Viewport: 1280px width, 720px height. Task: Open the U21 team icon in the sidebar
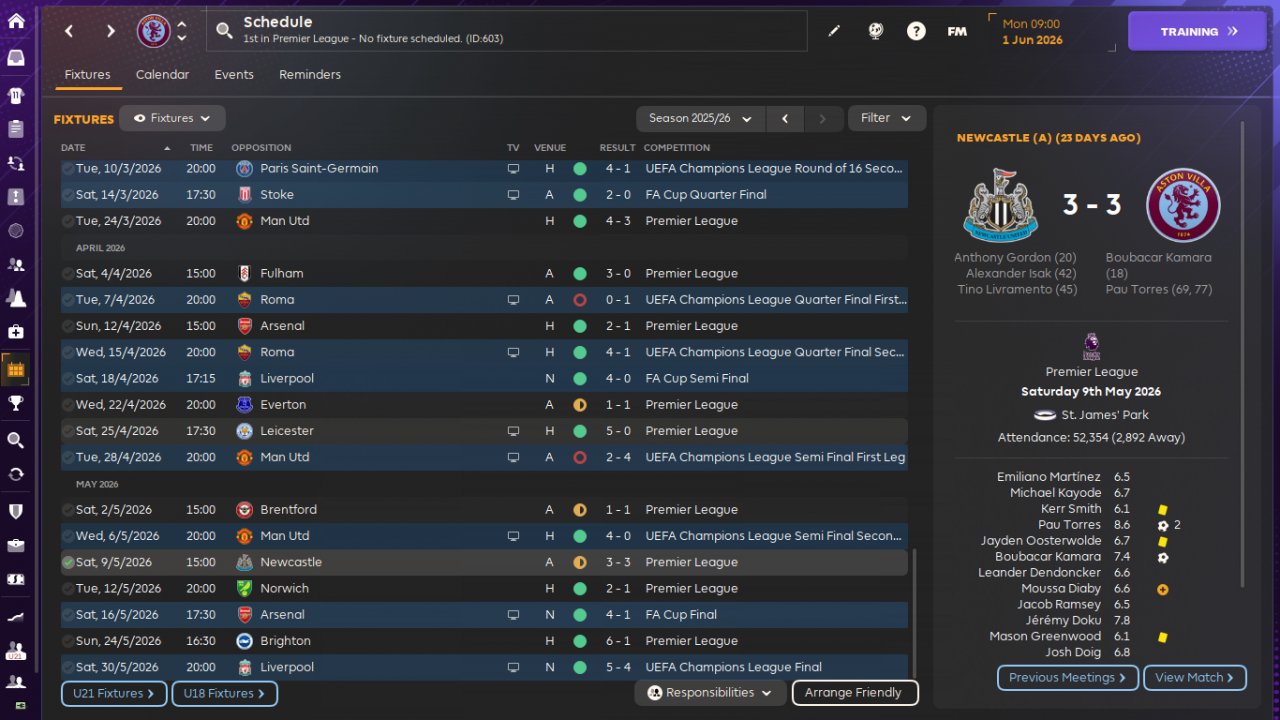[16, 650]
